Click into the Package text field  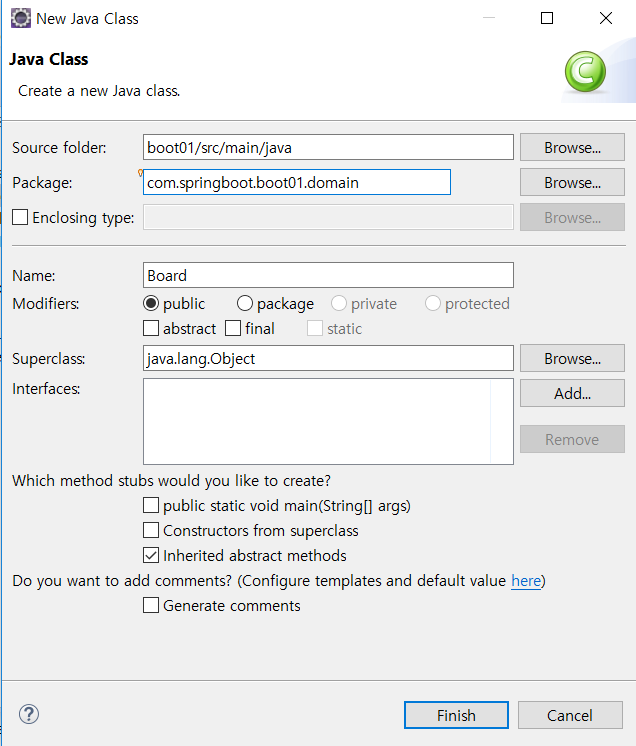(297, 182)
